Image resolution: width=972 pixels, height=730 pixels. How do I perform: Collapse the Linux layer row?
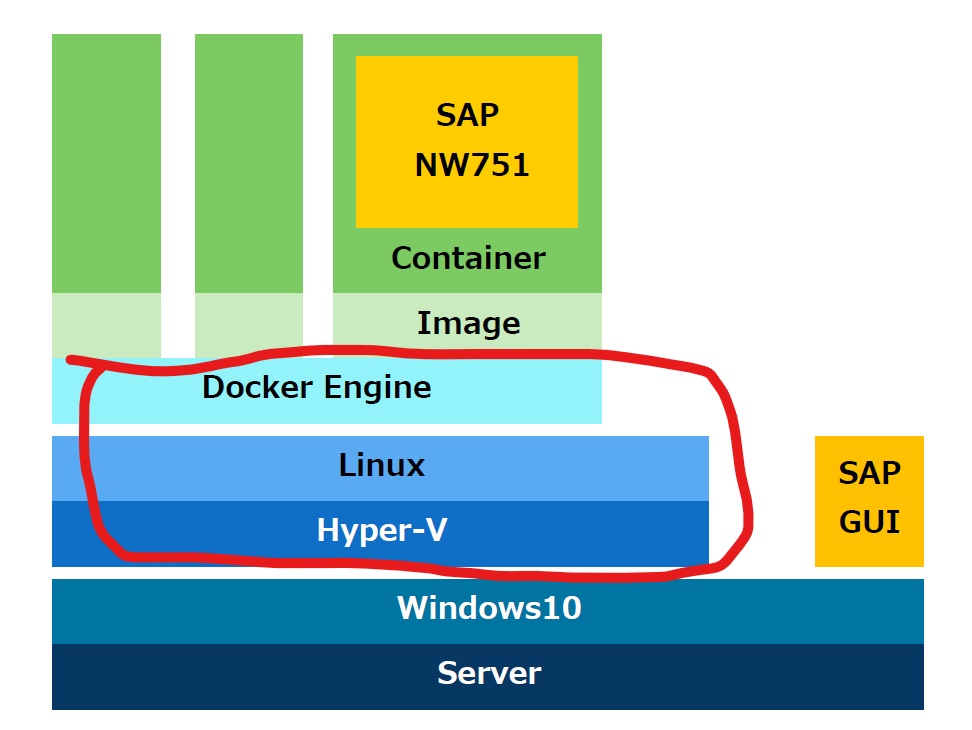(380, 464)
